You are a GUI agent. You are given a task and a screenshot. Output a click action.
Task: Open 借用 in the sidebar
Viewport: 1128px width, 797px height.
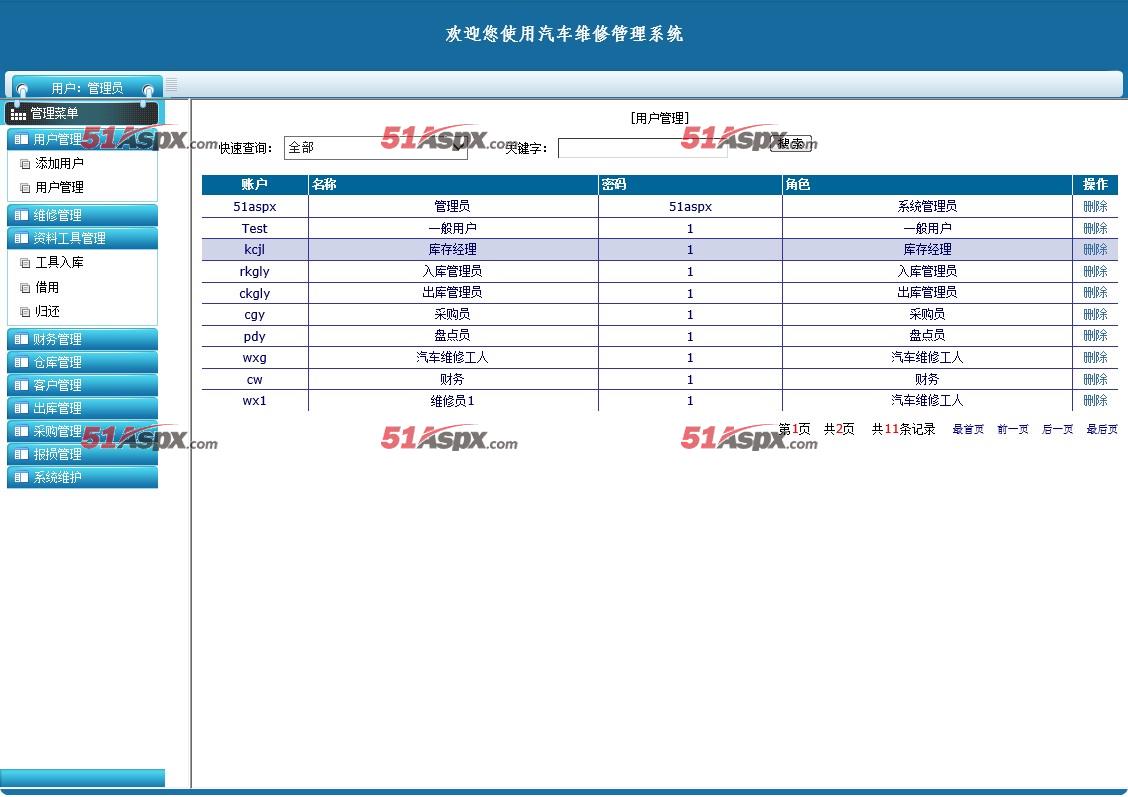click(47, 287)
